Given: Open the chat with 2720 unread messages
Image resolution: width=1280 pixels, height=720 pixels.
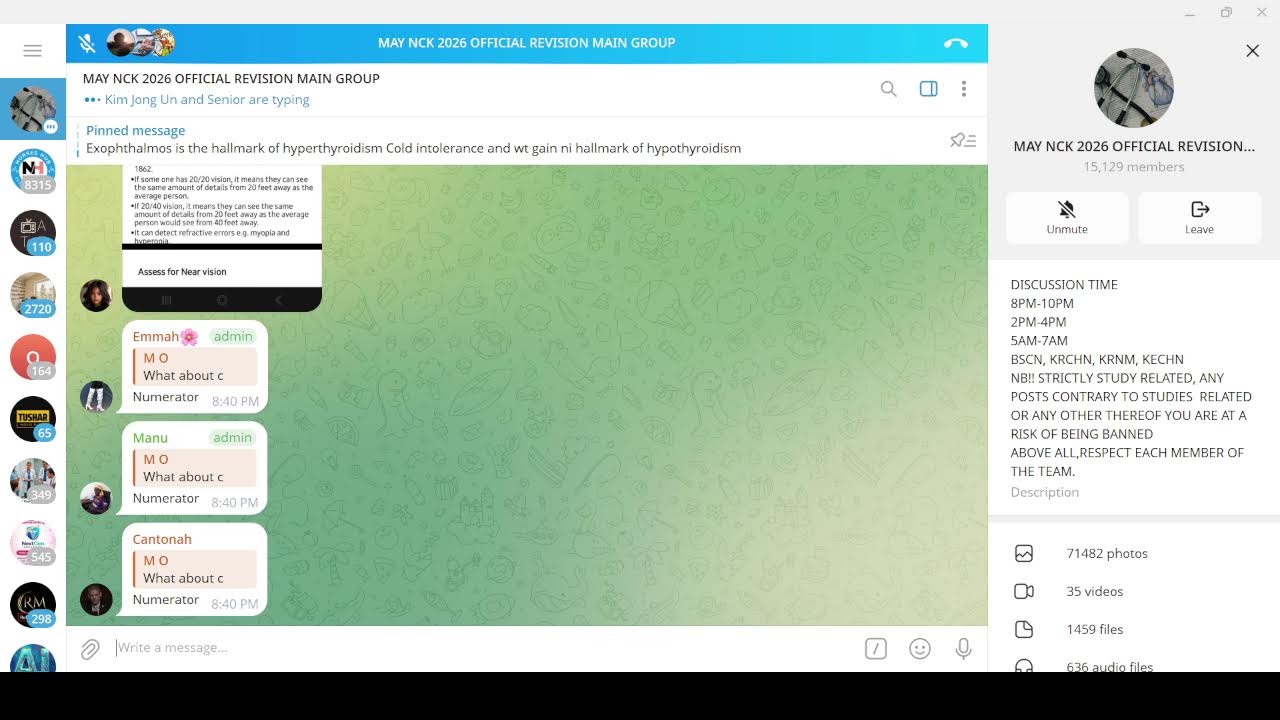Looking at the screenshot, I should 33,294.
